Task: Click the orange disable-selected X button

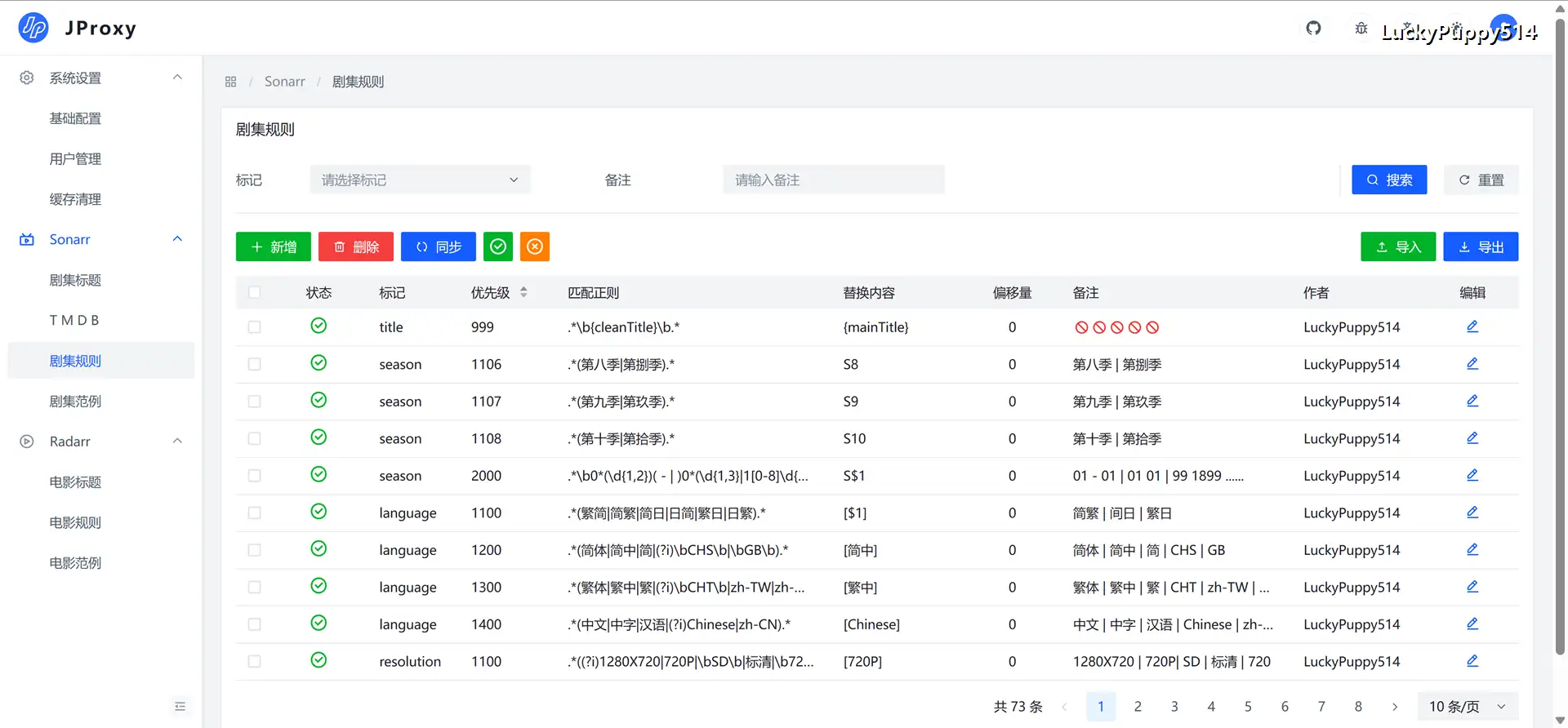Action: pos(535,246)
